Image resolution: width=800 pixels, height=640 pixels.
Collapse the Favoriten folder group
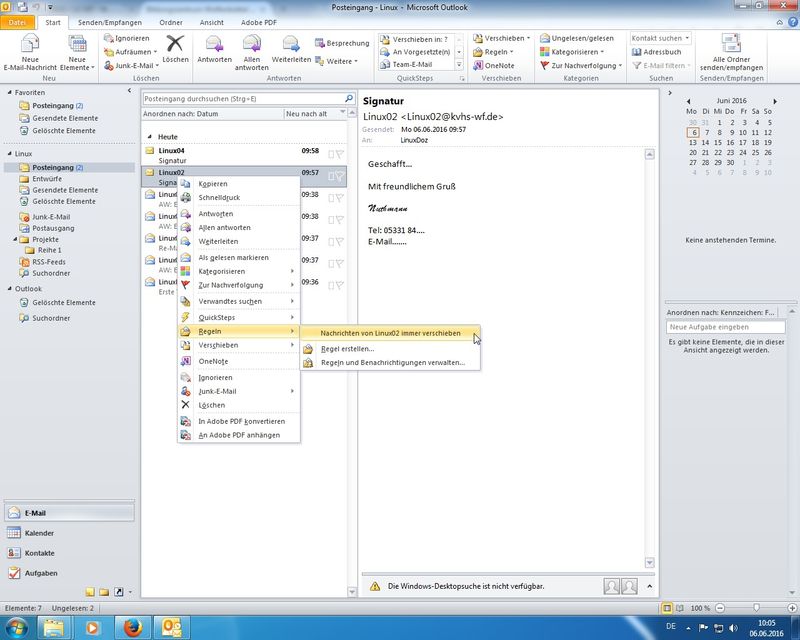tap(8, 92)
